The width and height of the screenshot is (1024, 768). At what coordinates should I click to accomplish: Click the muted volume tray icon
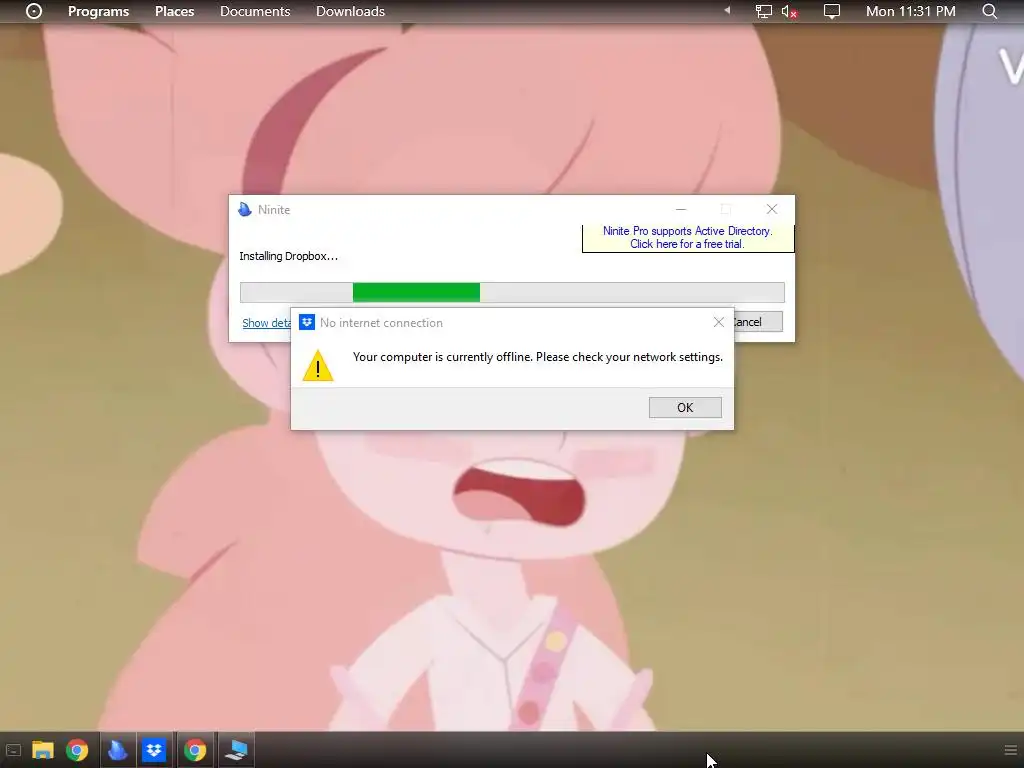789,12
